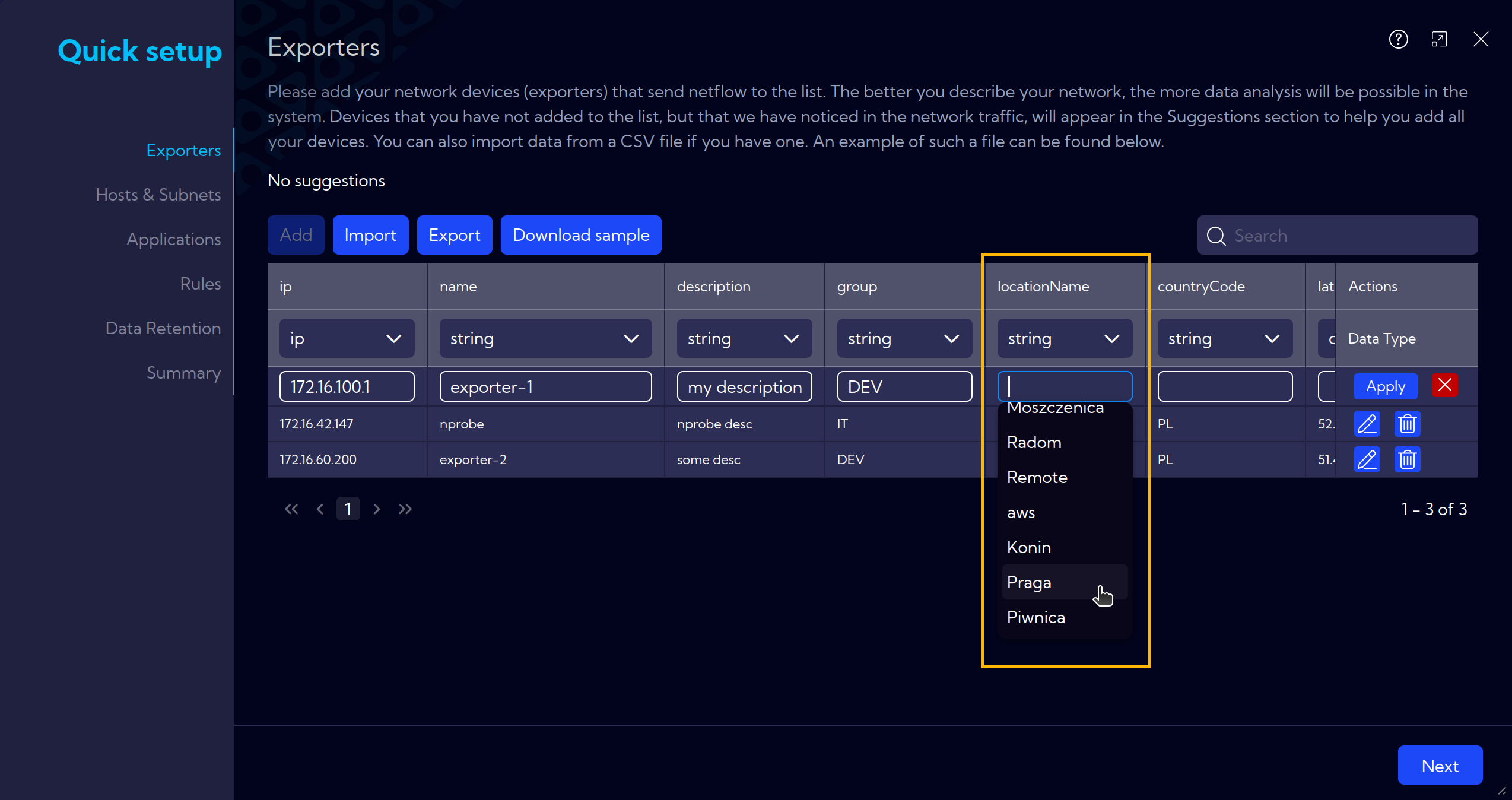Open the countryCode column type dropdown
Viewport: 1512px width, 800px height.
(1225, 338)
